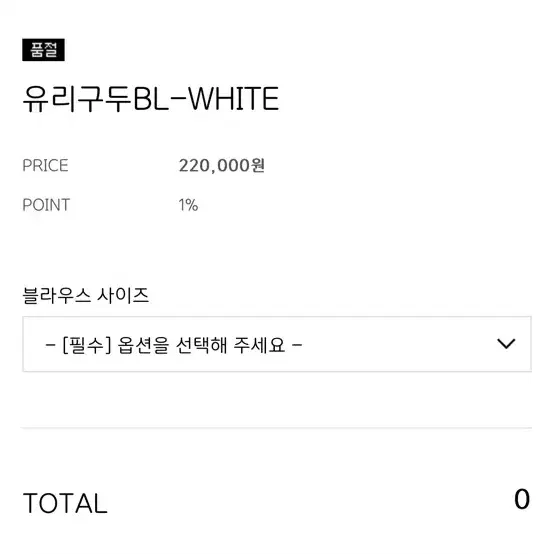Click the 원 currency symbol after the price
Viewport: 554px width, 554px height.
coord(258,165)
